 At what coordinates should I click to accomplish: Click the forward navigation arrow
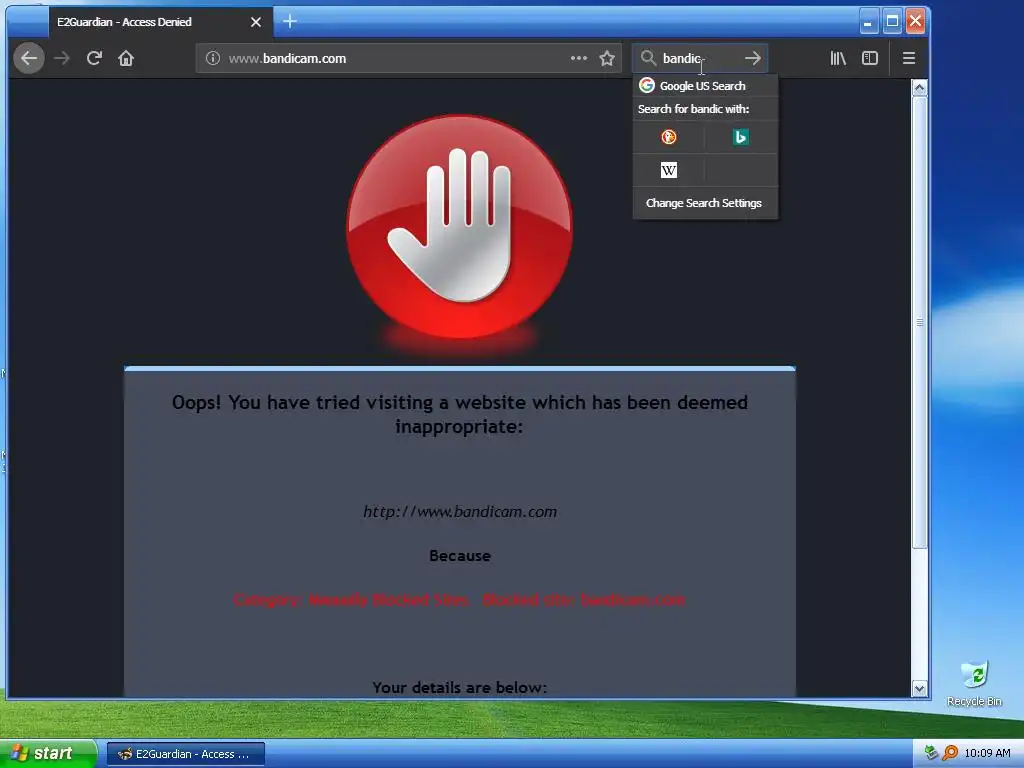62,58
